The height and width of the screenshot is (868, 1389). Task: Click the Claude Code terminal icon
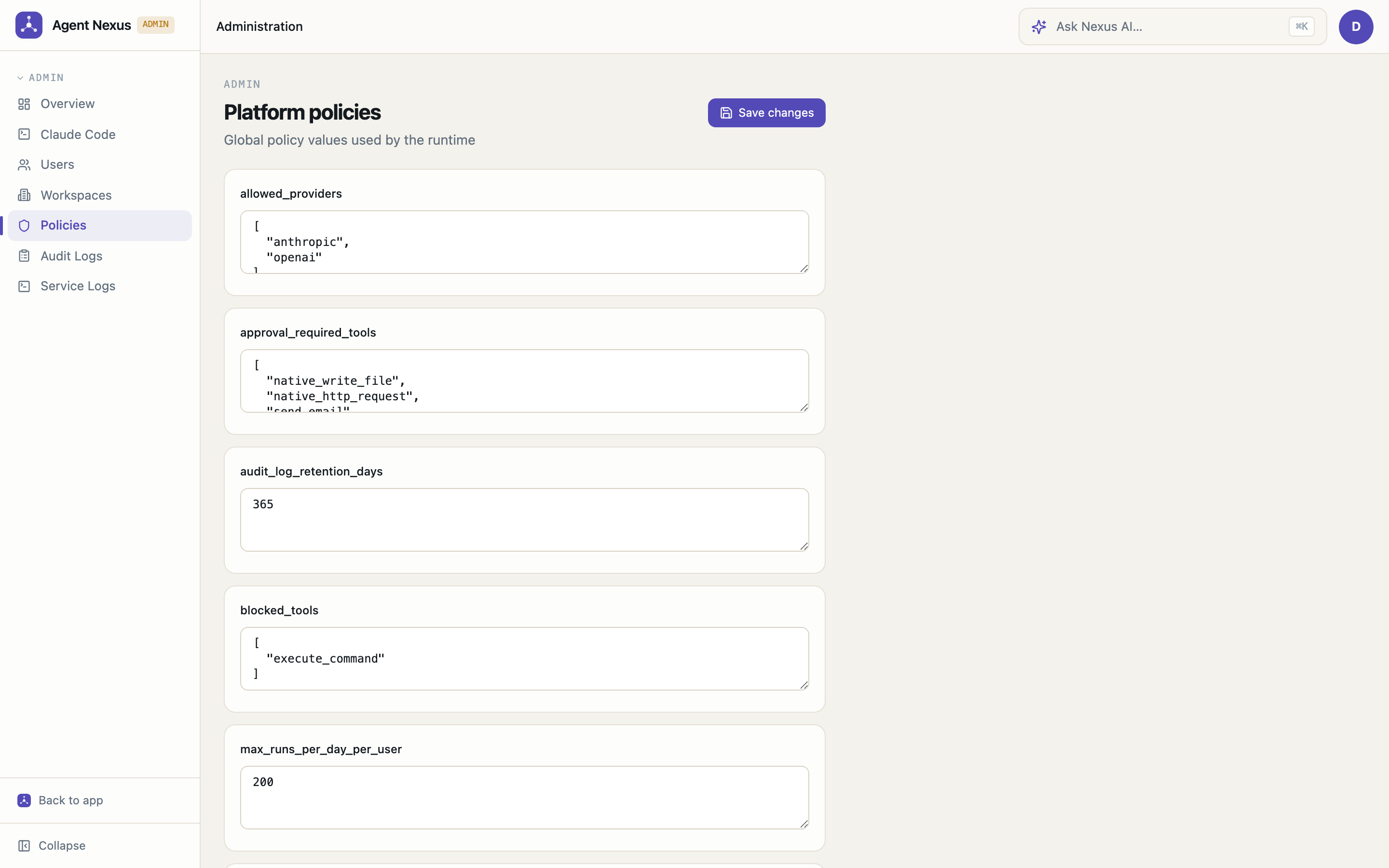pos(24,135)
